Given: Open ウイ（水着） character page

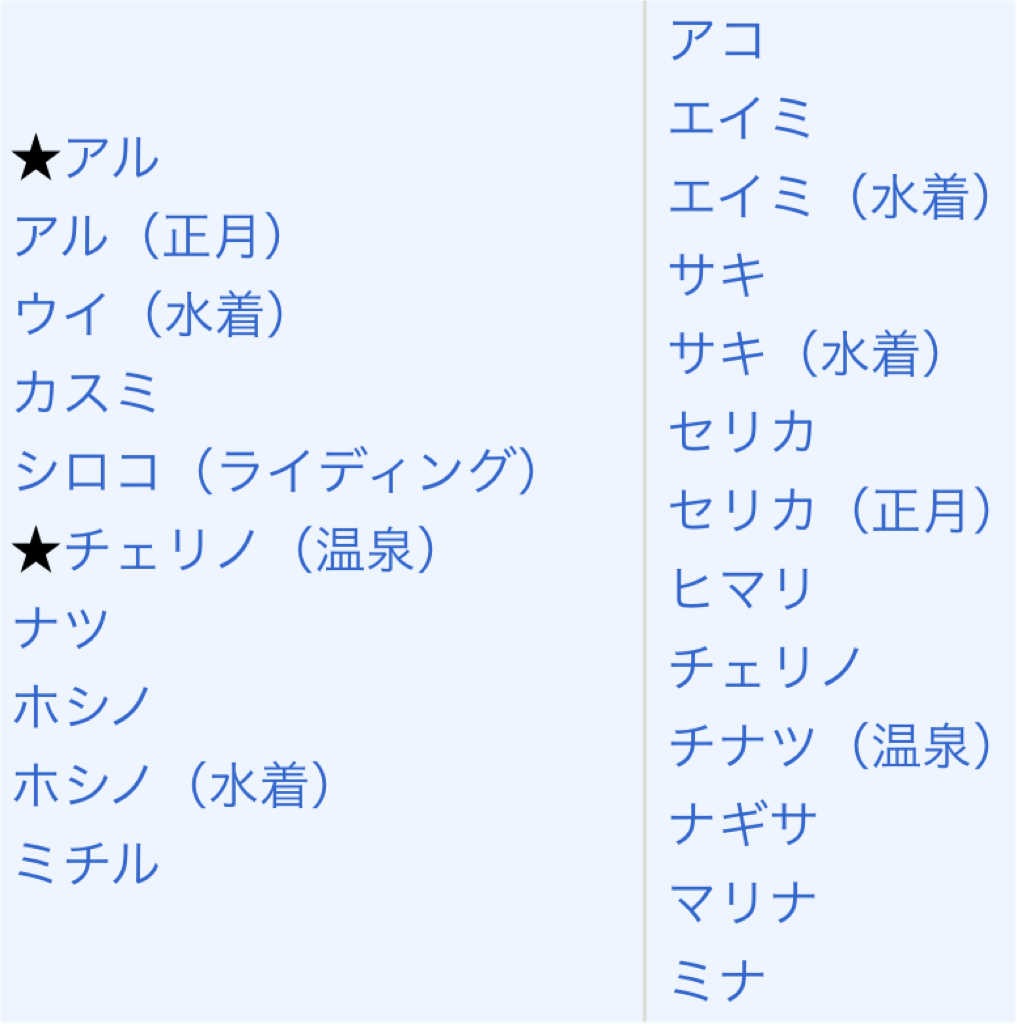Looking at the screenshot, I should (150, 314).
